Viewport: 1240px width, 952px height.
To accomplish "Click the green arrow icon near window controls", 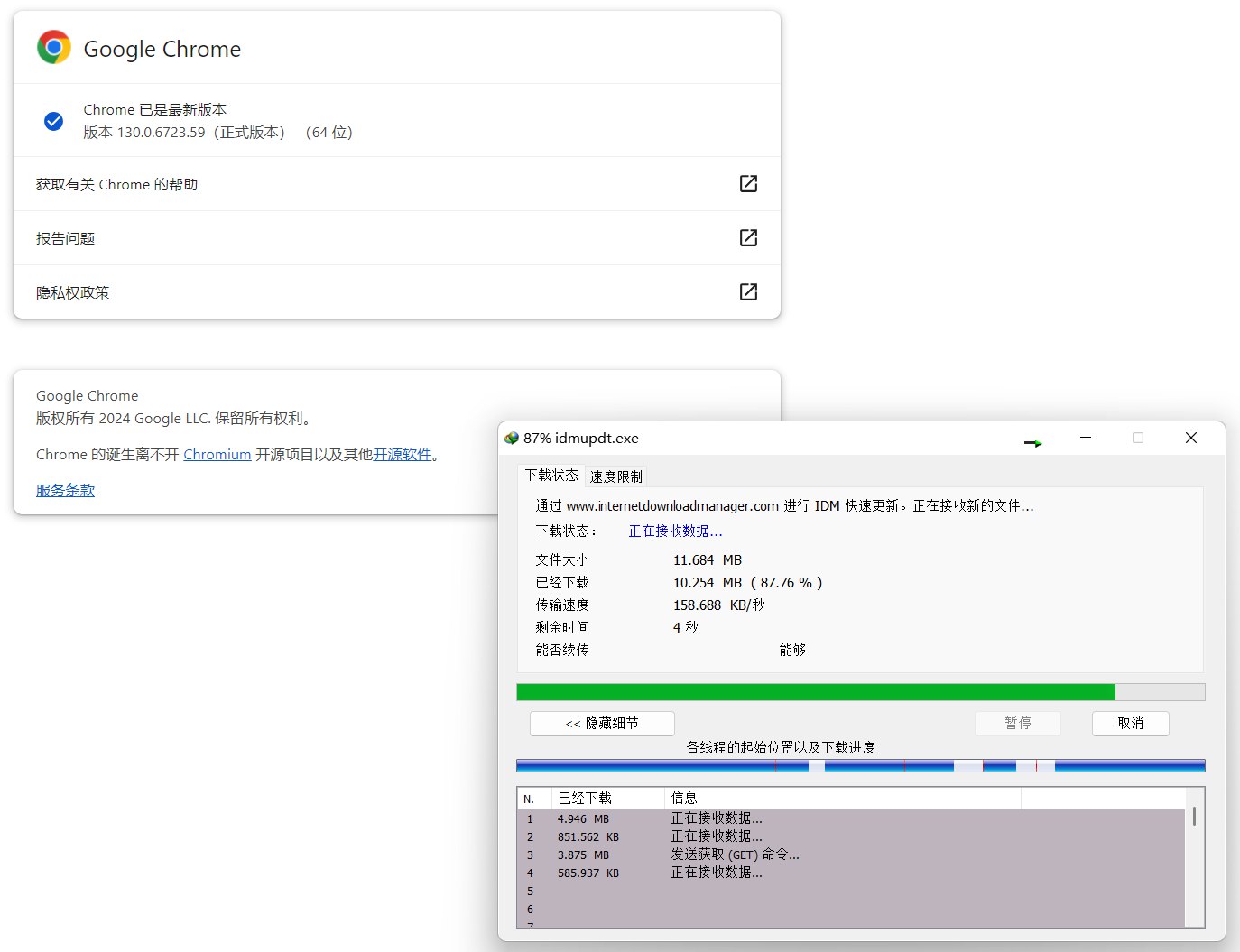I will 1032,442.
